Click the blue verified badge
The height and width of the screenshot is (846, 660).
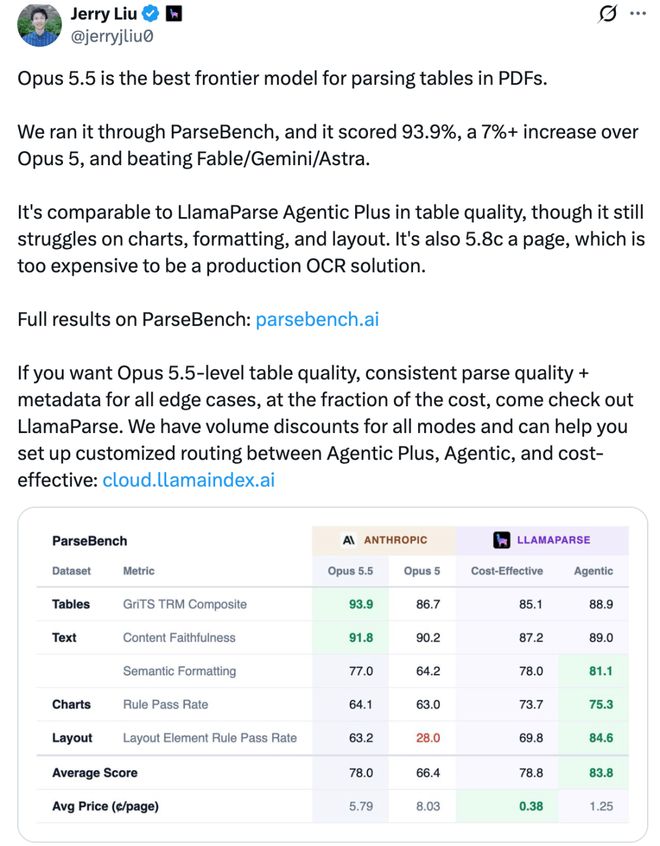(x=151, y=13)
